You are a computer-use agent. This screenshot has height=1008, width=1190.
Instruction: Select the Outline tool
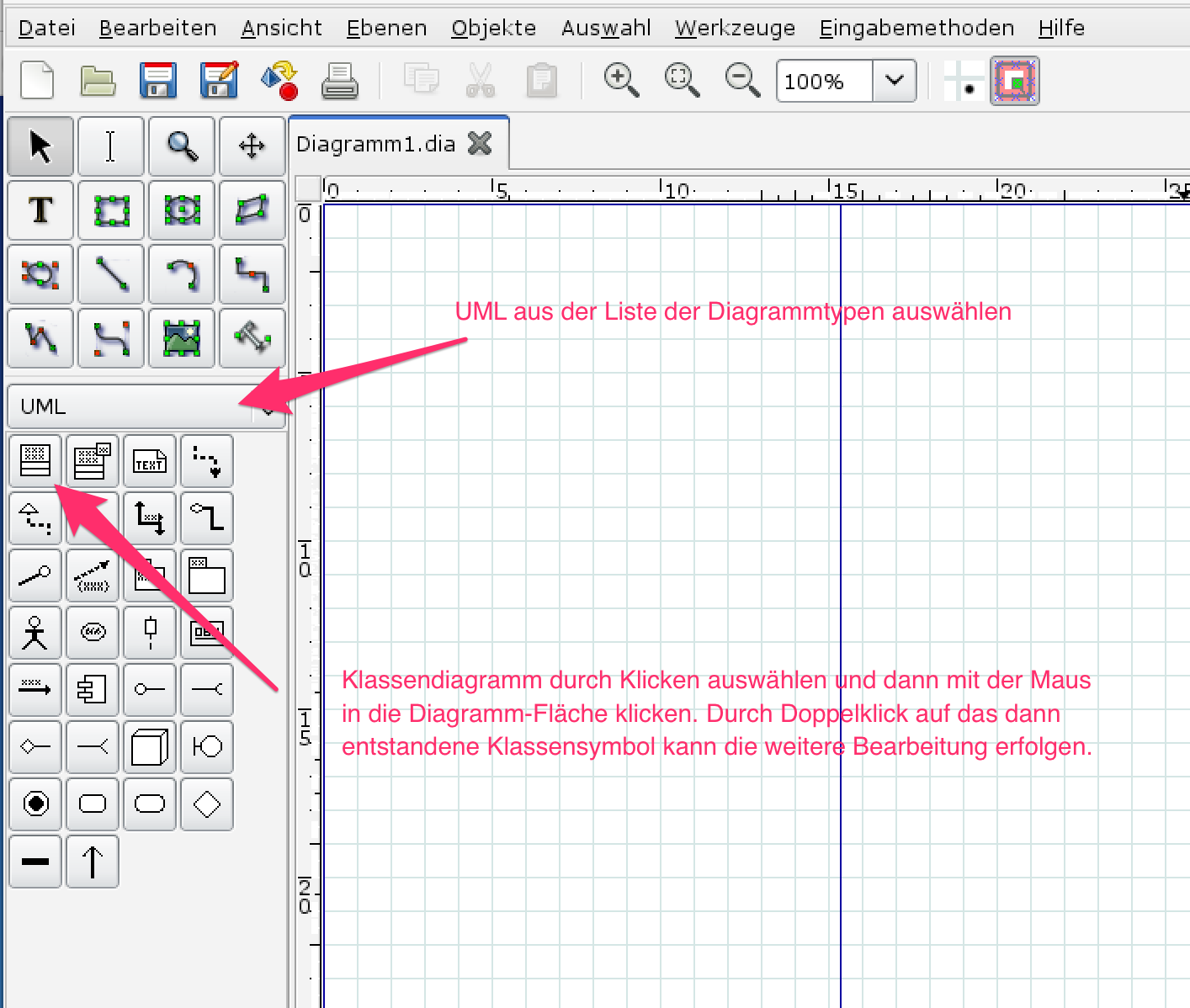click(x=252, y=338)
